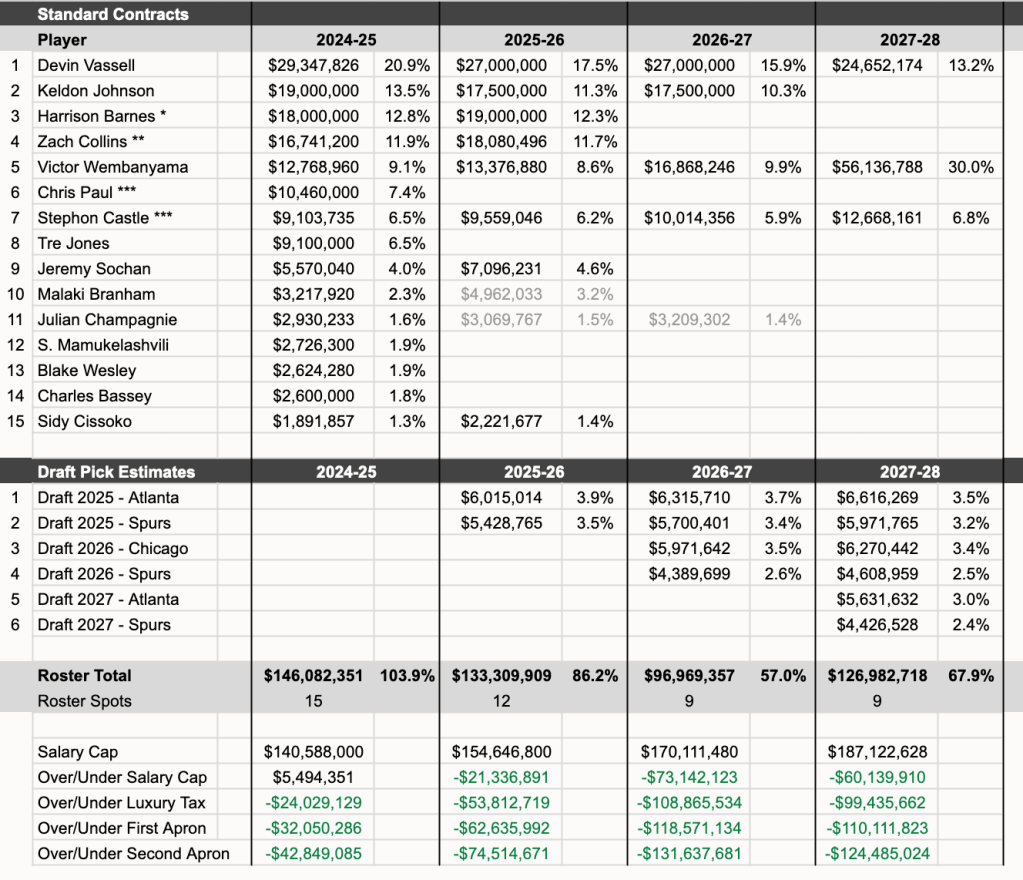Click Victor Wembanyama's 2027-28 salary of $56,136,788
This screenshot has height=880, width=1023.
click(877, 167)
